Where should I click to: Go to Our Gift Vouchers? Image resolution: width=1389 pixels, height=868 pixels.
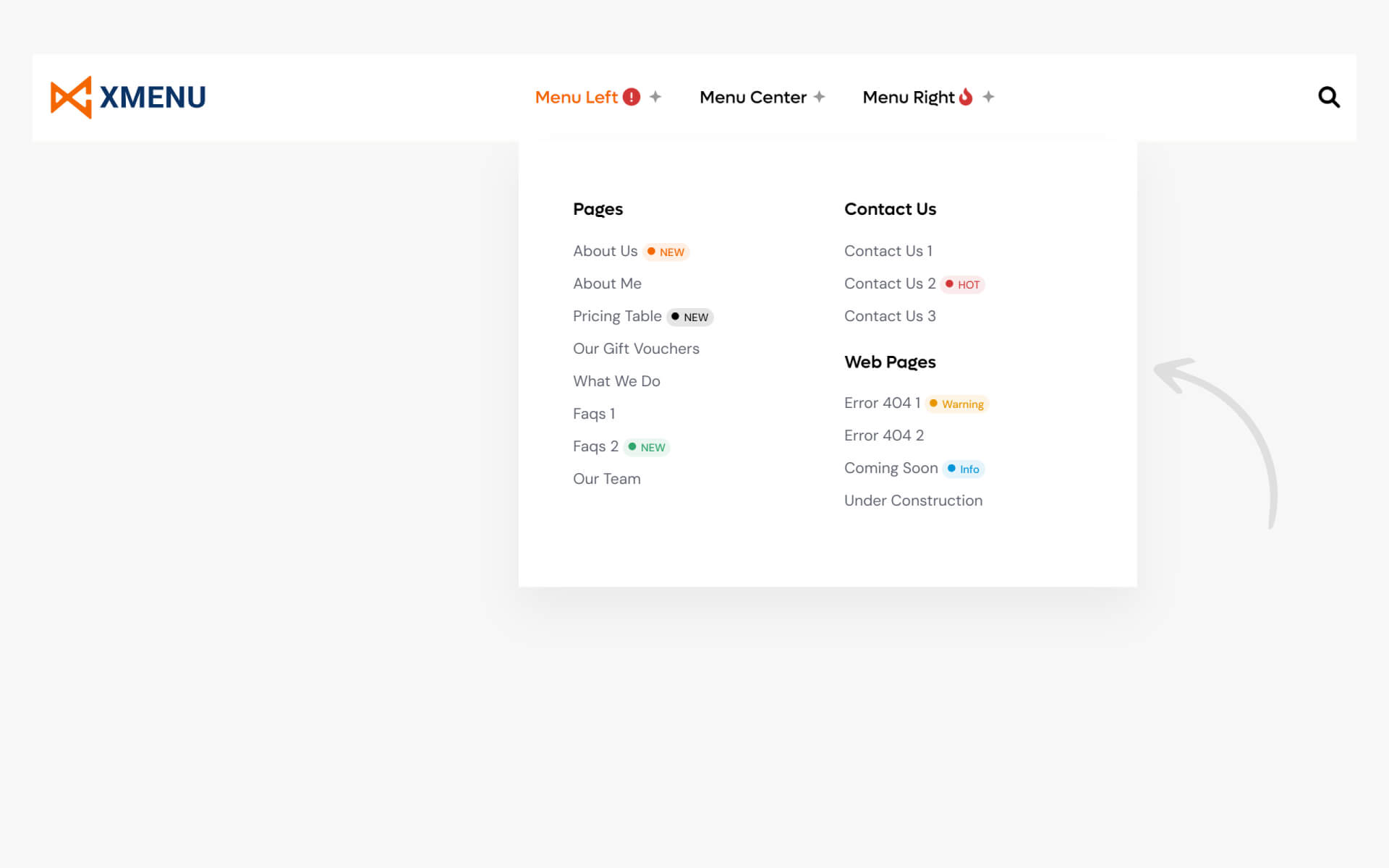[636, 349]
